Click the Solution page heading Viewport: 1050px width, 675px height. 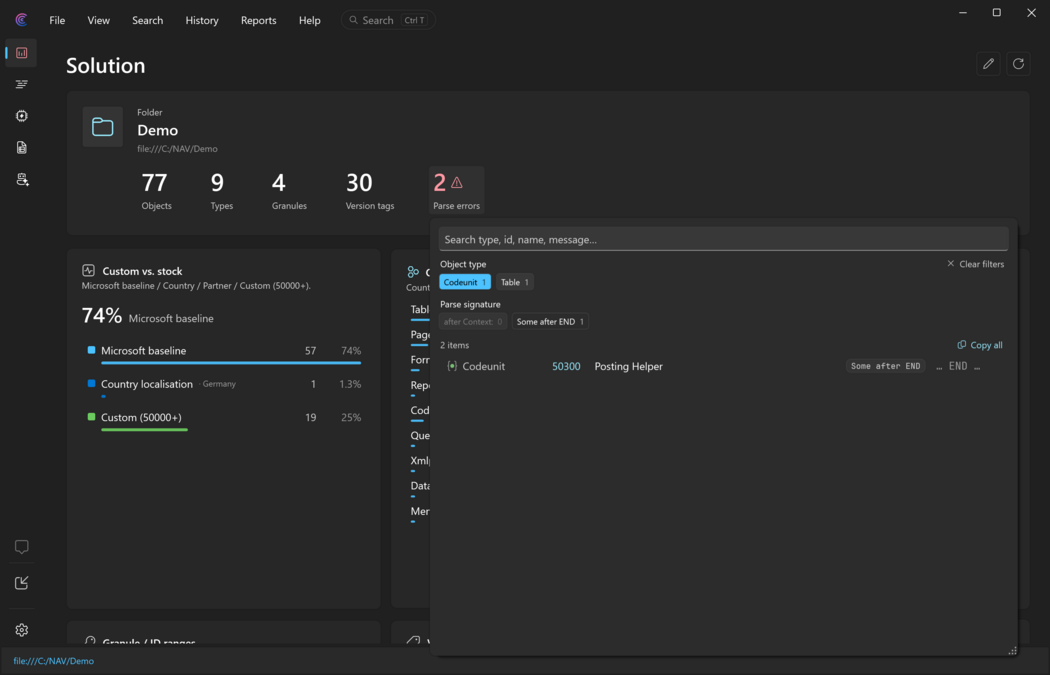[x=106, y=66]
